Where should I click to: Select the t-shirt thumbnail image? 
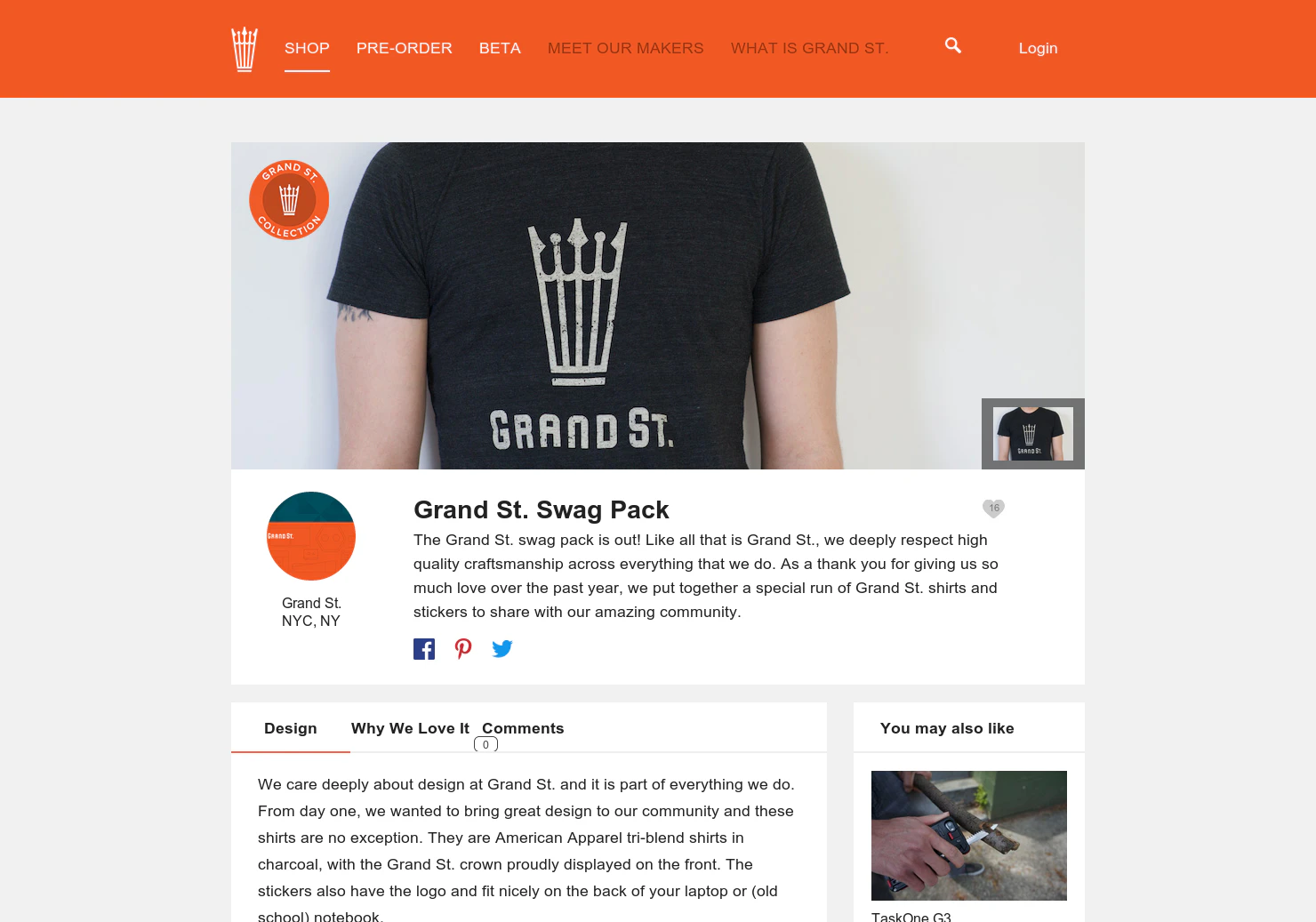(1033, 434)
